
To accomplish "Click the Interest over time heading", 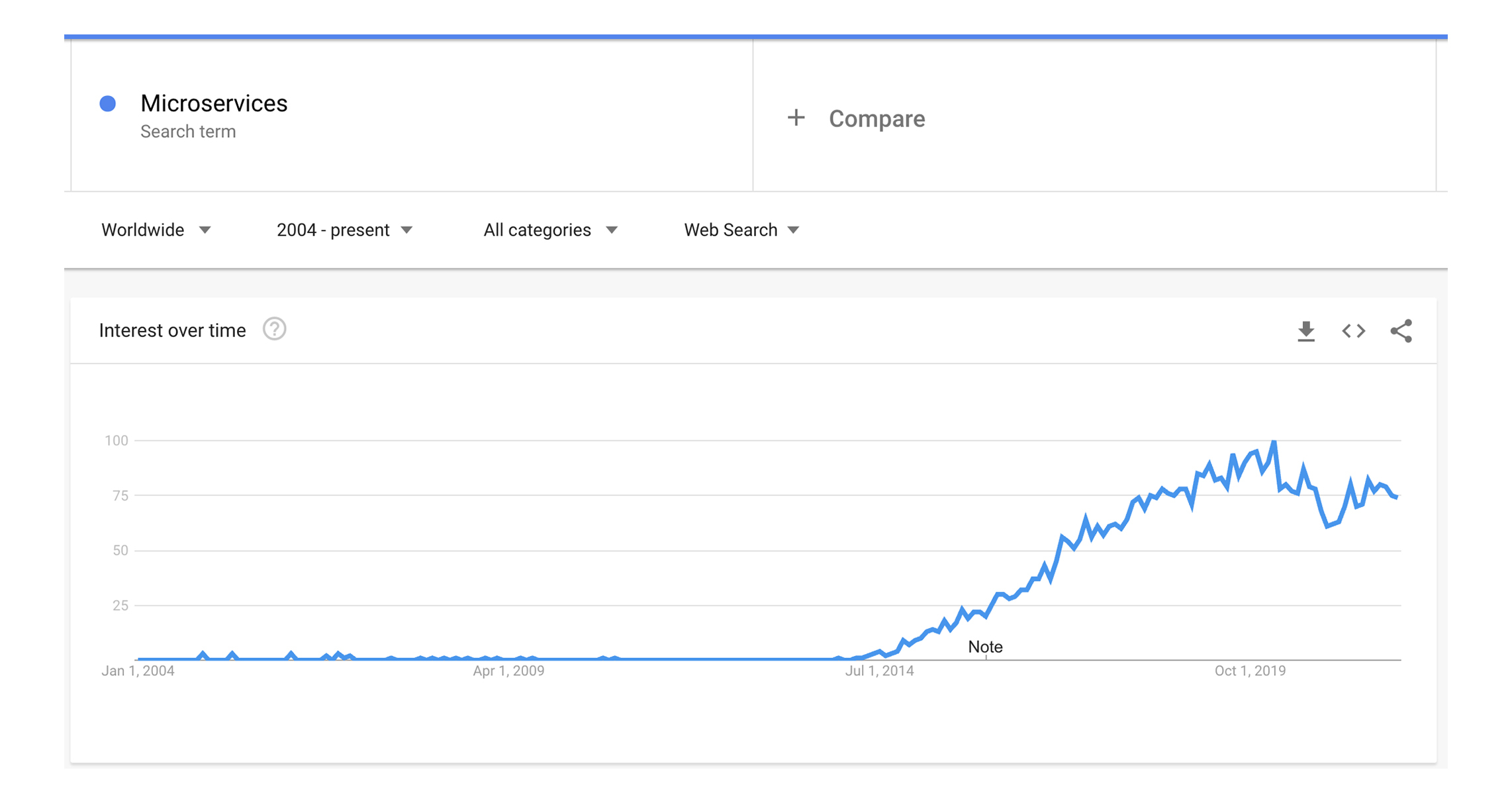I will [x=172, y=330].
